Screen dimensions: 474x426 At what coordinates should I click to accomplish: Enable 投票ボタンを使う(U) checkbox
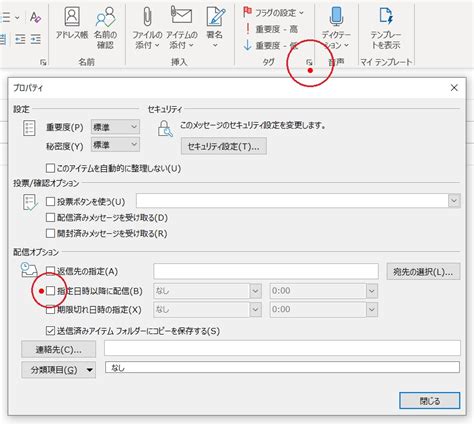(x=50, y=201)
